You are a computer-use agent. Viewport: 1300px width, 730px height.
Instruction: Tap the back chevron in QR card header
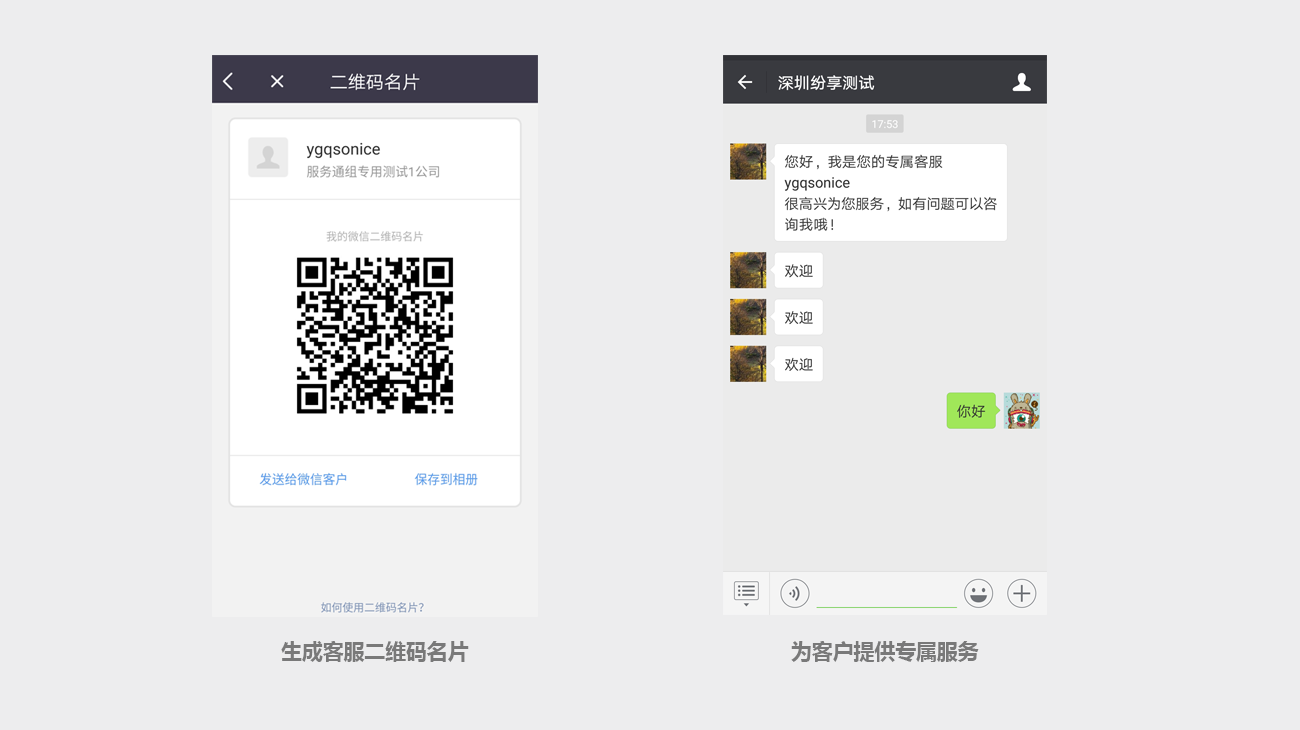point(229,81)
